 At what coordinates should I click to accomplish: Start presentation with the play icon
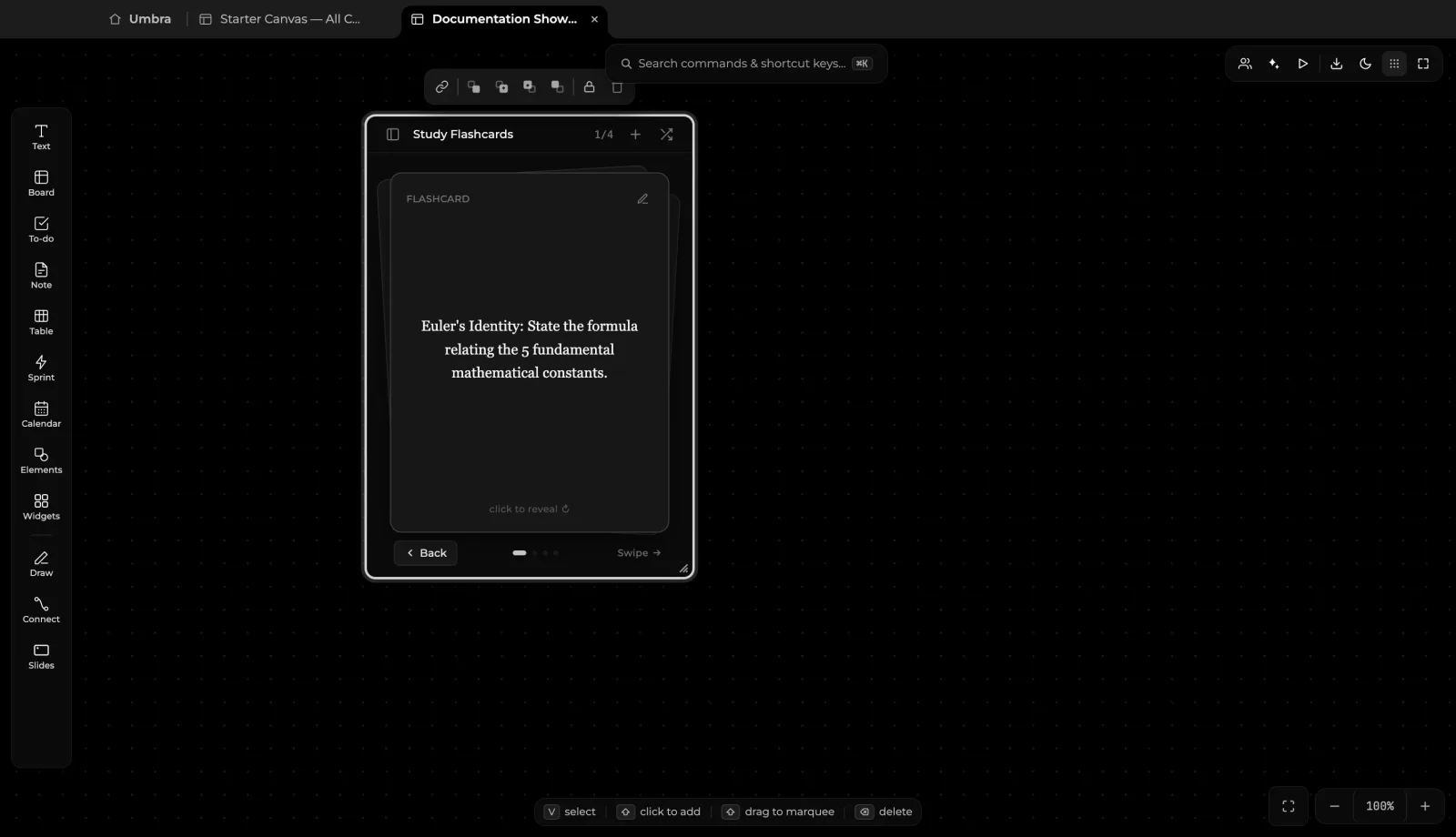[x=1303, y=64]
